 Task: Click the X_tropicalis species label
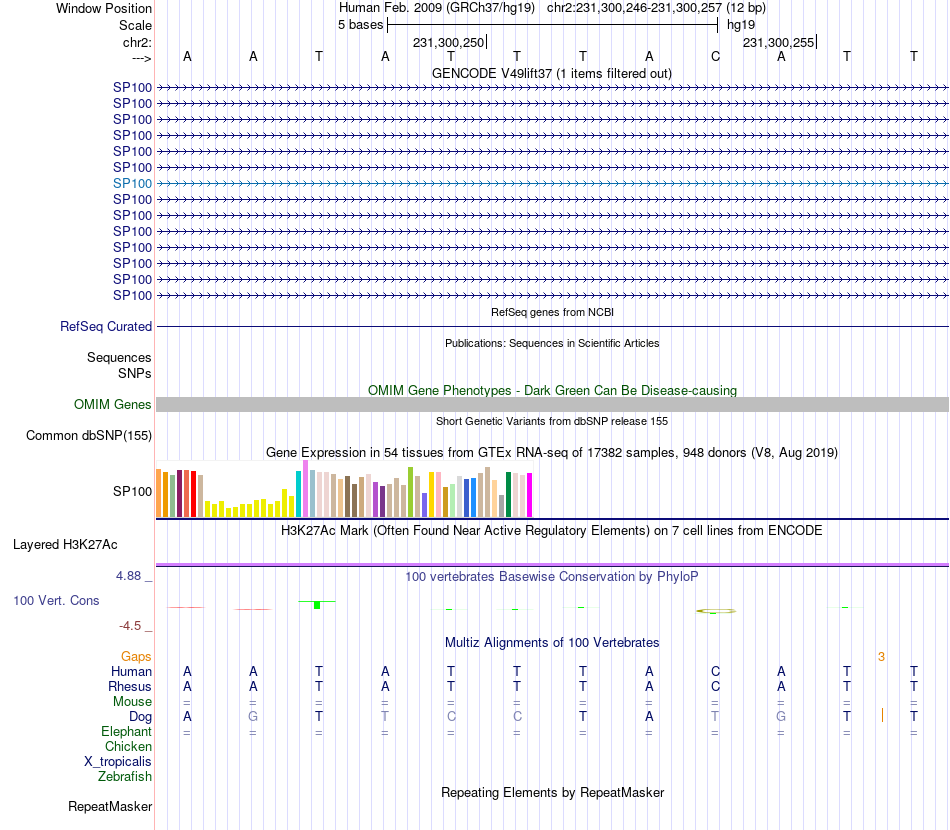(118, 762)
